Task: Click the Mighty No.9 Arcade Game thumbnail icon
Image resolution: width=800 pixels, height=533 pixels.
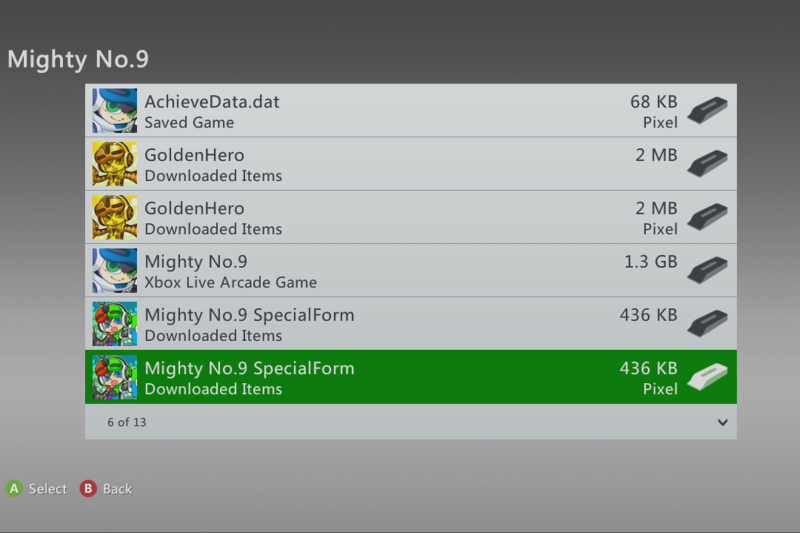Action: [115, 270]
